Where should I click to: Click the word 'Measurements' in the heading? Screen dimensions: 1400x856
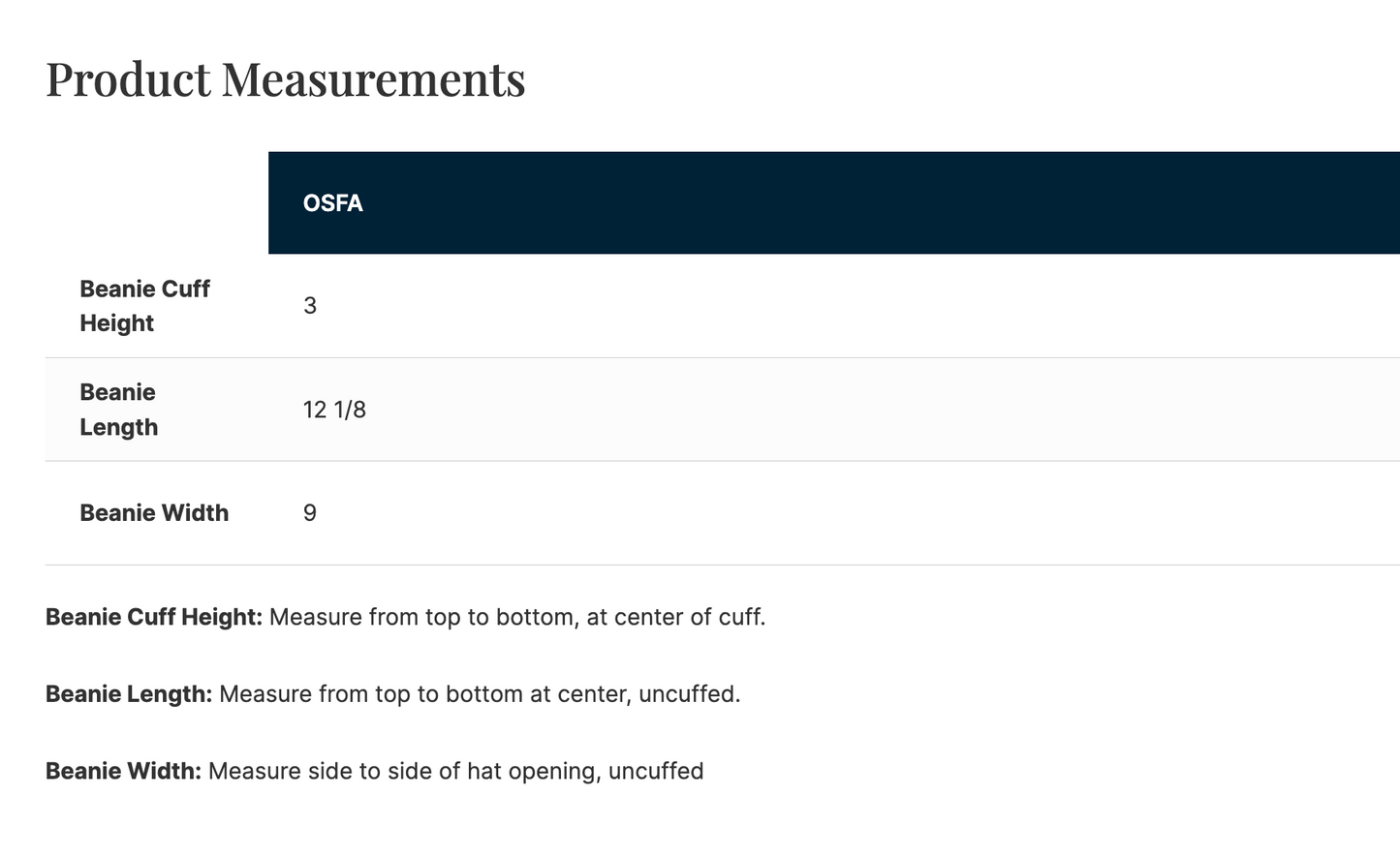[x=373, y=79]
